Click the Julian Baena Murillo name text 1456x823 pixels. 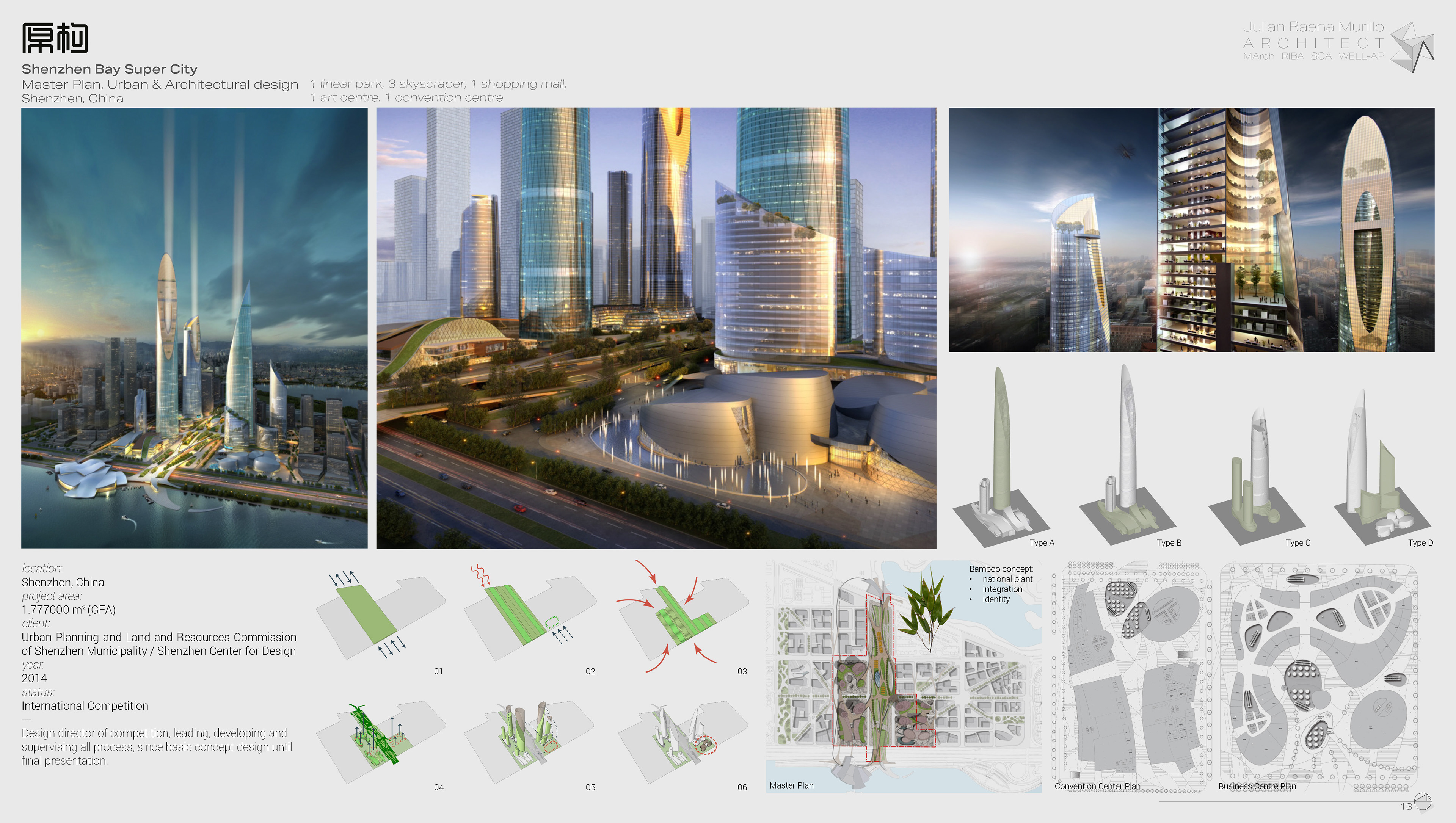point(1313,27)
